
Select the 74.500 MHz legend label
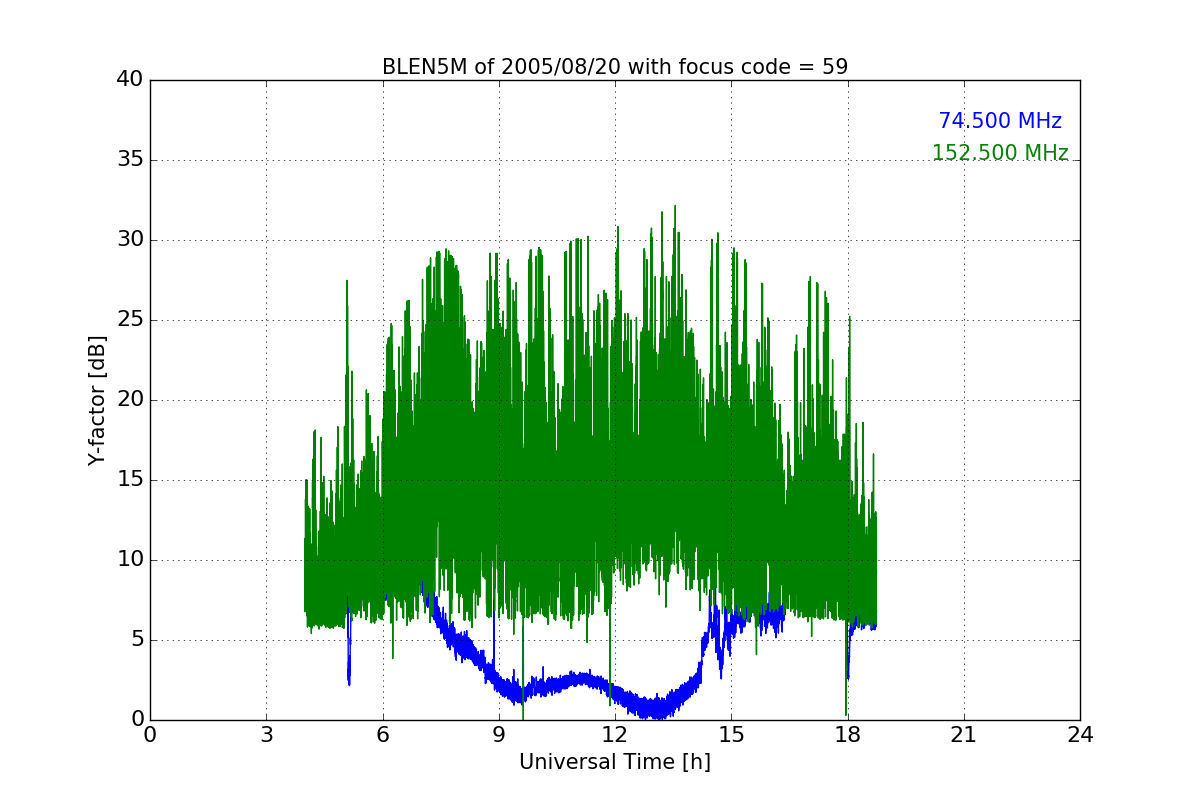coord(1000,121)
